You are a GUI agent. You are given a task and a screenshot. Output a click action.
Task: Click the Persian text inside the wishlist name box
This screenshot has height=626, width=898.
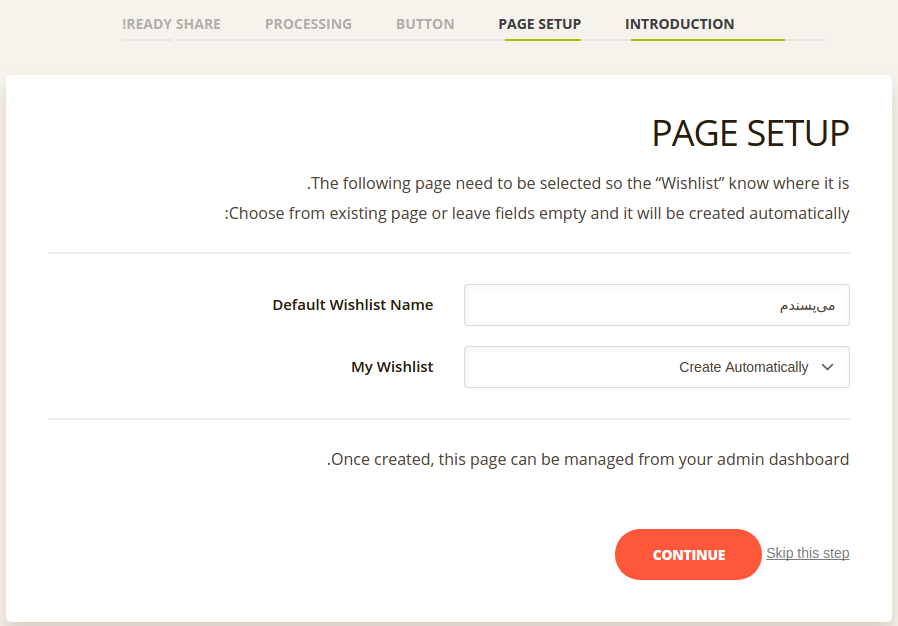808,306
